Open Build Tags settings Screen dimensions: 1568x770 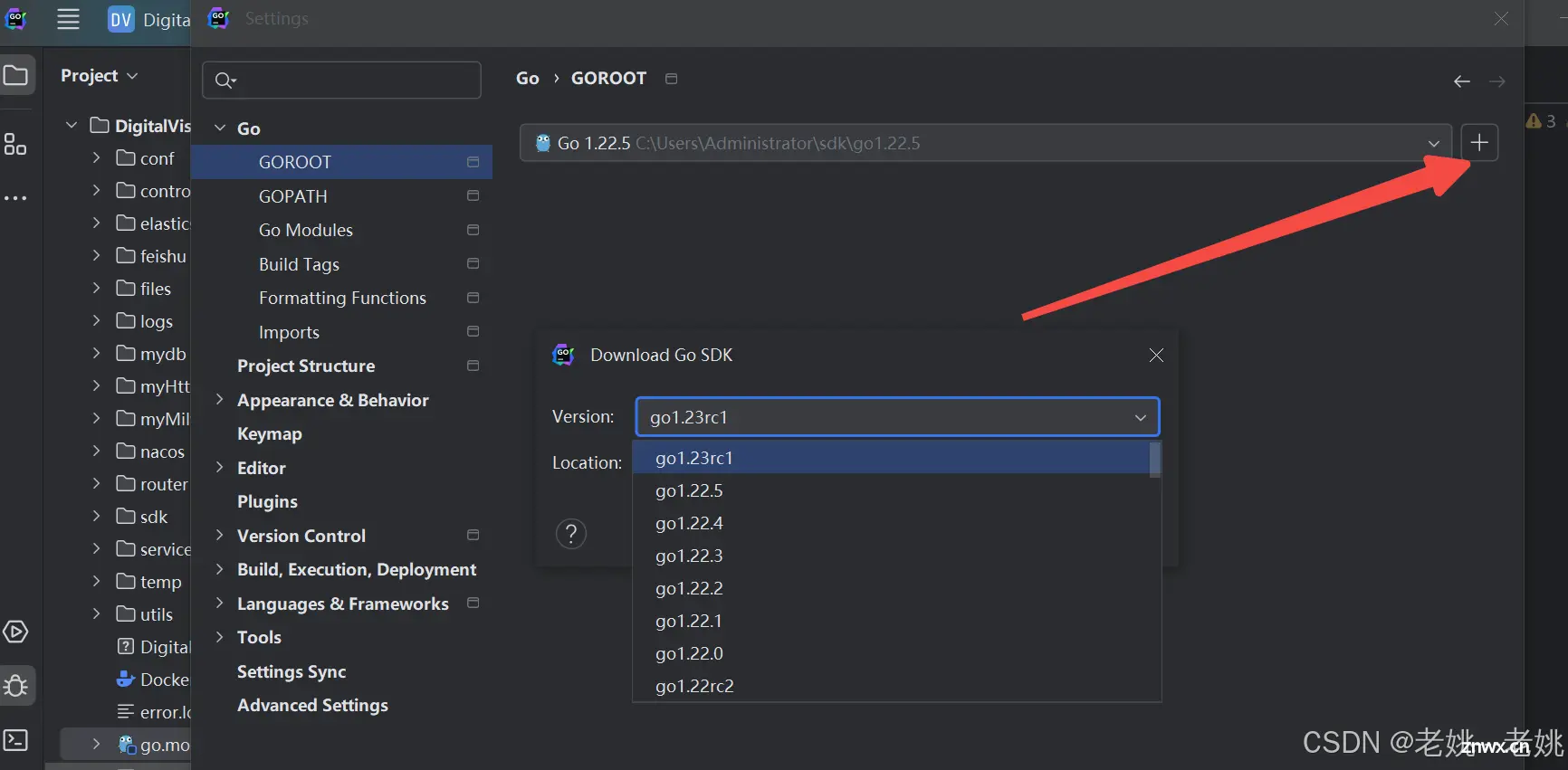click(299, 264)
